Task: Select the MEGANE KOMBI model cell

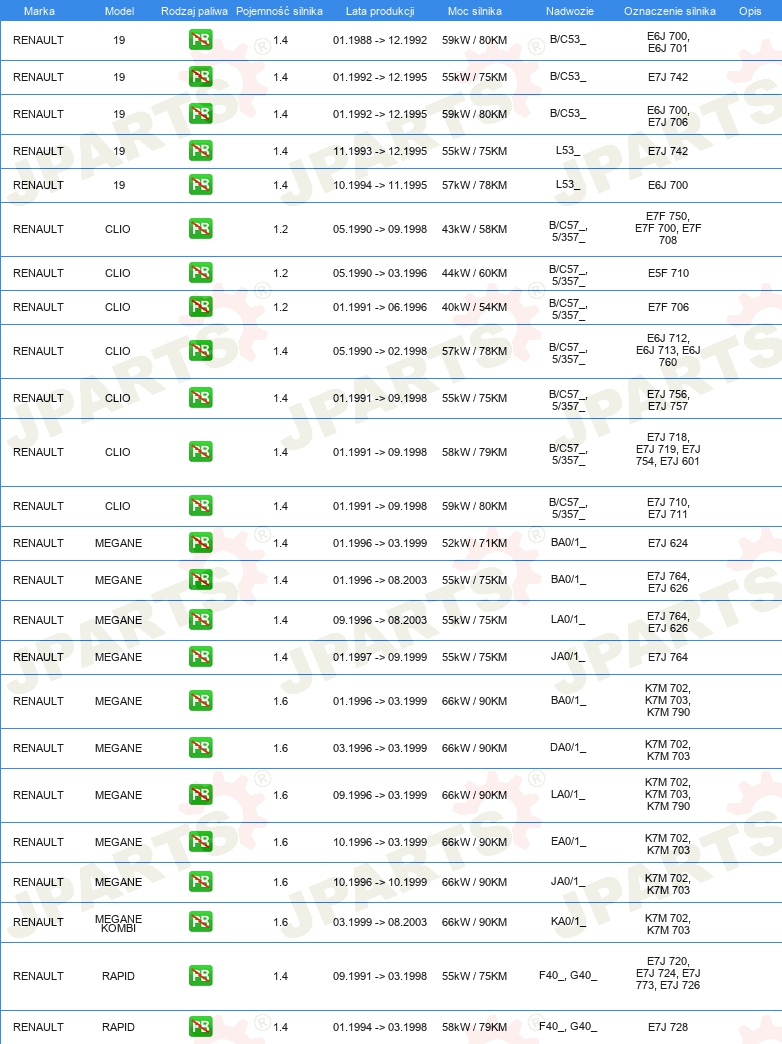Action: [119, 923]
